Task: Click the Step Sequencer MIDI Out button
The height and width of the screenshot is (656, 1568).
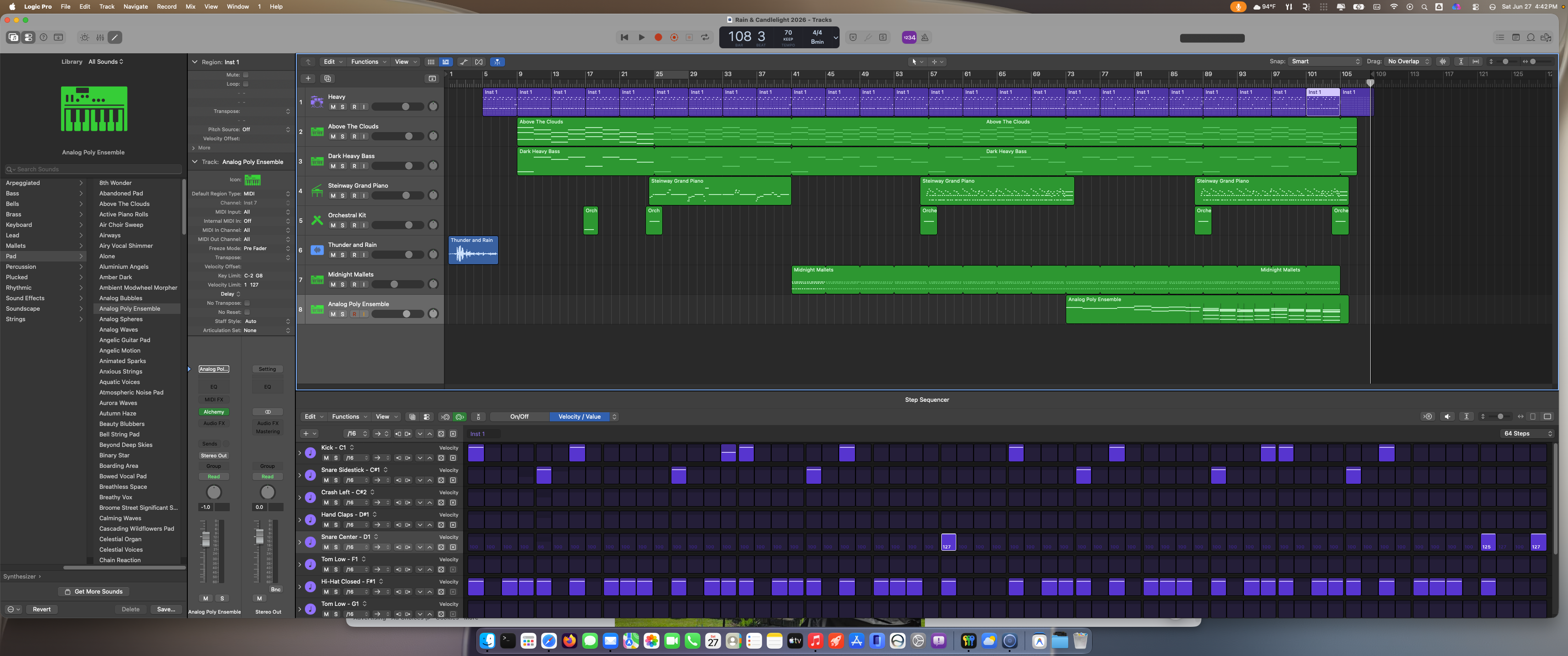Action: pos(460,417)
